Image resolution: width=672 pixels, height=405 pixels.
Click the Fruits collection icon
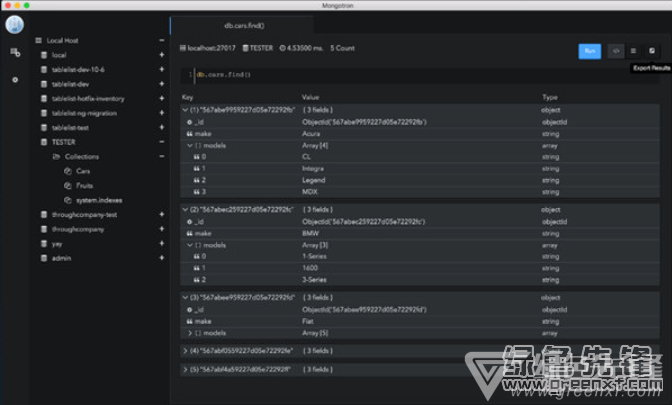(68, 186)
